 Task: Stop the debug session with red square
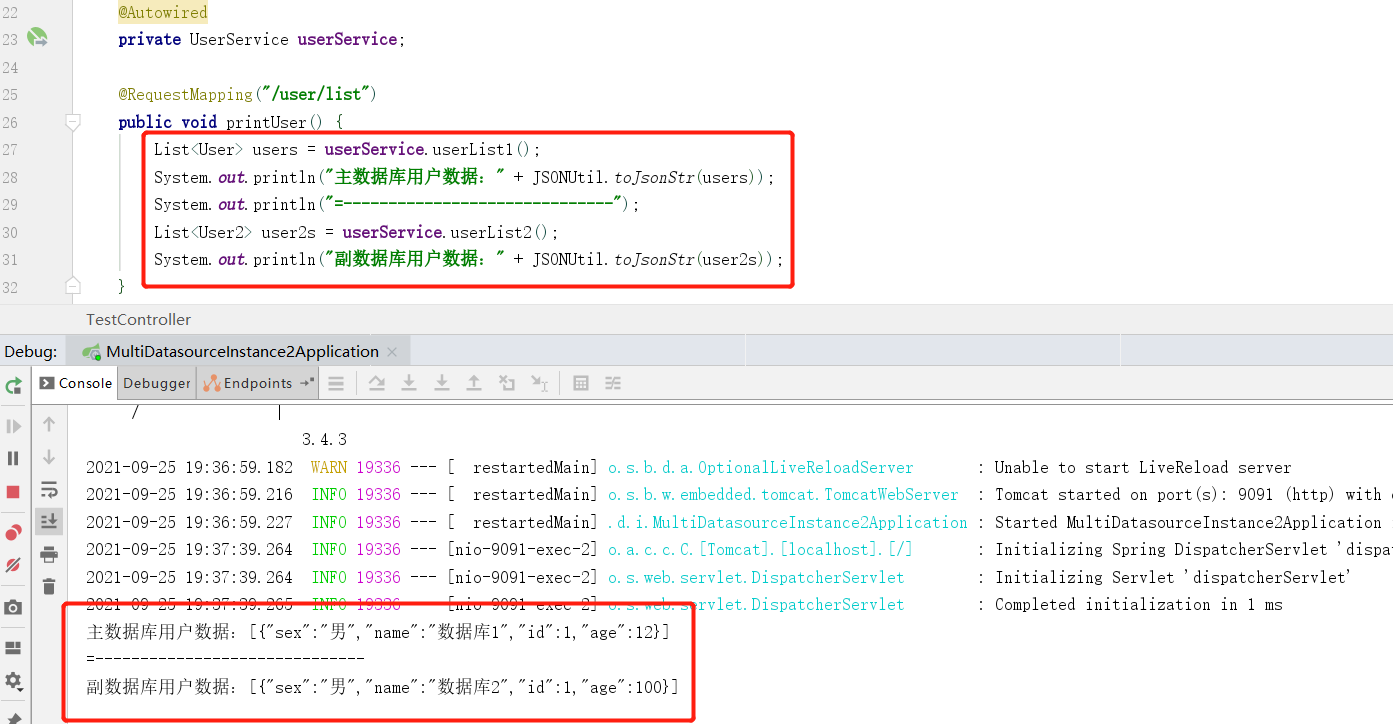14,492
